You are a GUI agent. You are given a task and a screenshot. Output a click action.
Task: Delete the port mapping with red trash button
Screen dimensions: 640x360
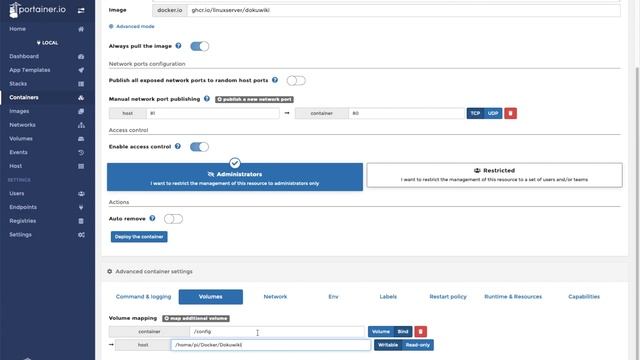pos(510,113)
